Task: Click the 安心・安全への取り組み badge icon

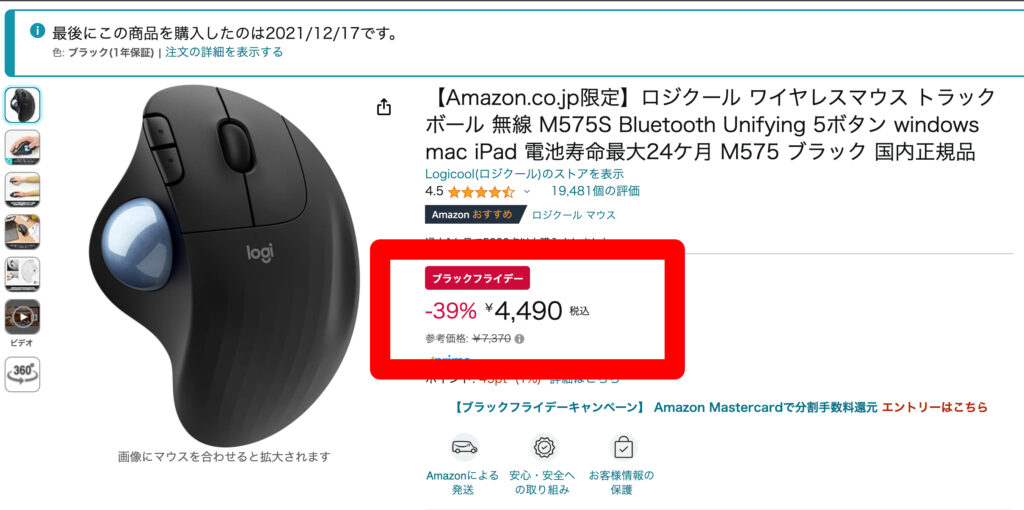Action: pos(542,447)
